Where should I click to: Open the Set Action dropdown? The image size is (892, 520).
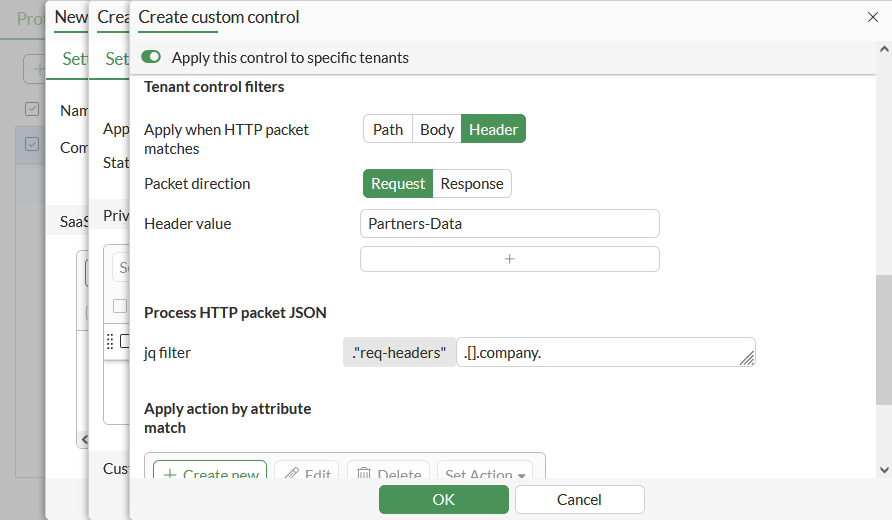point(485,475)
